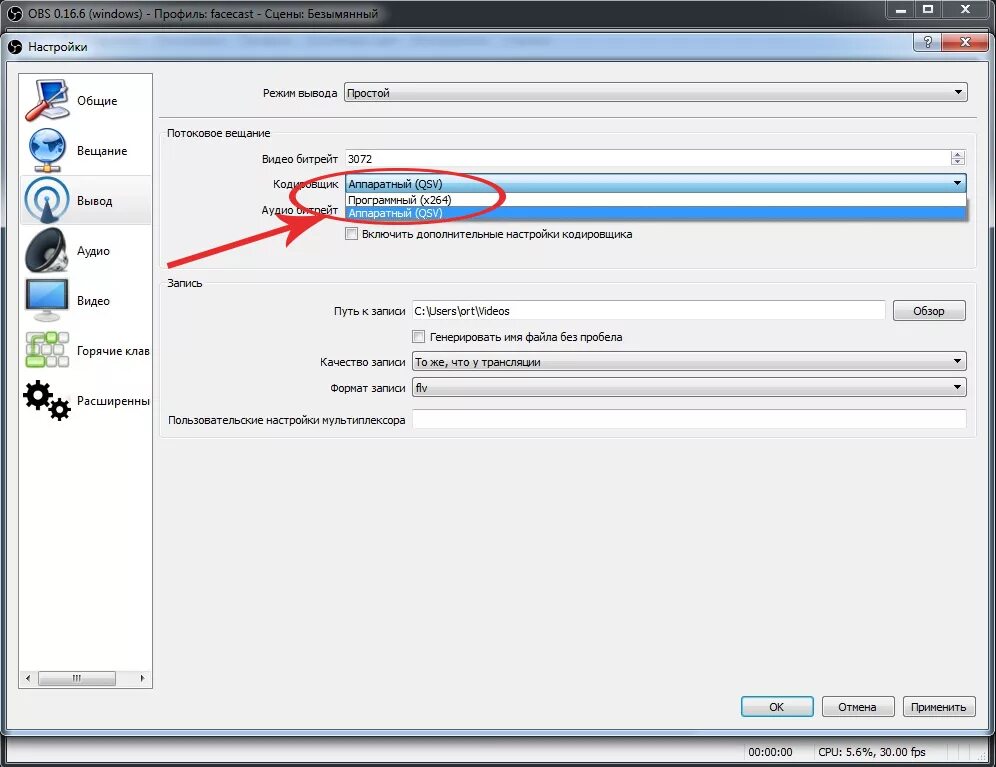996x767 pixels.
Task: Click the sidebar scrollbar right arrow
Action: [142, 678]
